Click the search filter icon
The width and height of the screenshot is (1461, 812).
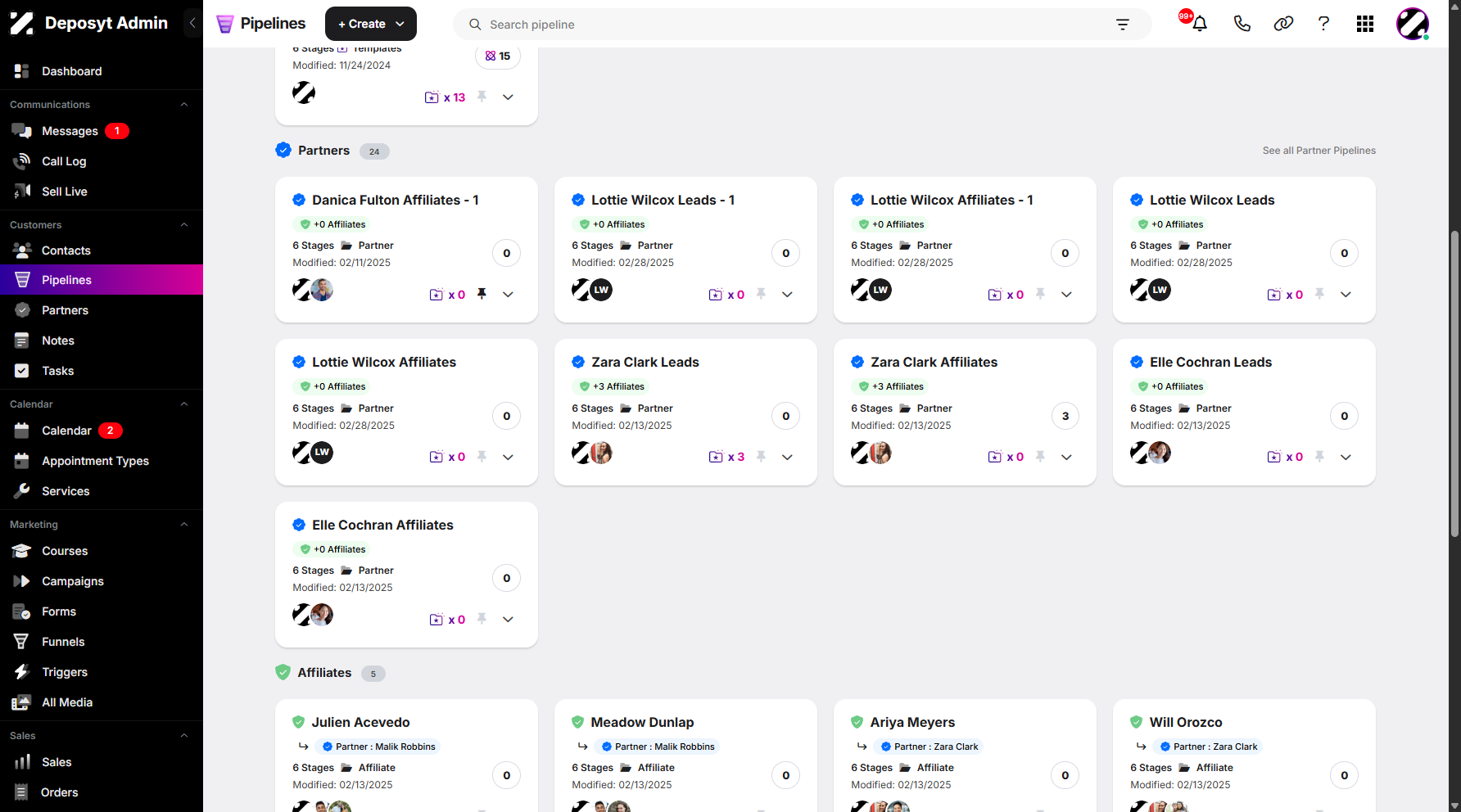click(1123, 25)
